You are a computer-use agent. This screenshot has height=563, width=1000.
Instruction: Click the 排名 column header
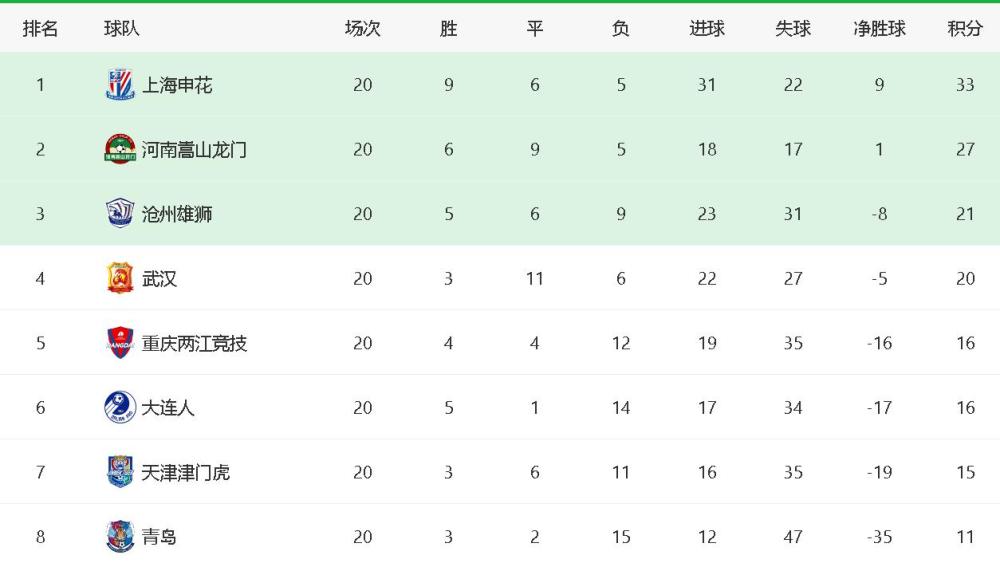[40, 29]
